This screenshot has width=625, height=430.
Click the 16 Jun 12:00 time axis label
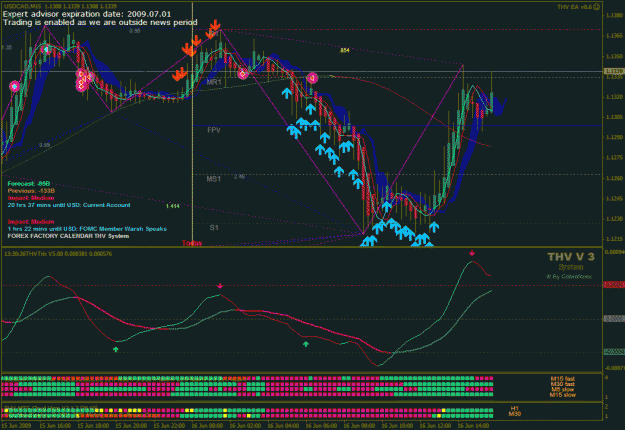point(435,426)
